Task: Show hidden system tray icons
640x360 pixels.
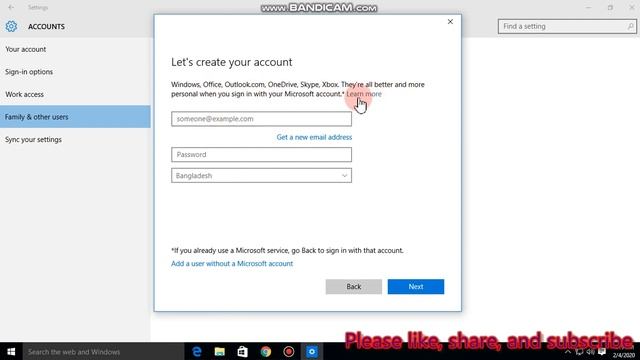Action: click(568, 352)
